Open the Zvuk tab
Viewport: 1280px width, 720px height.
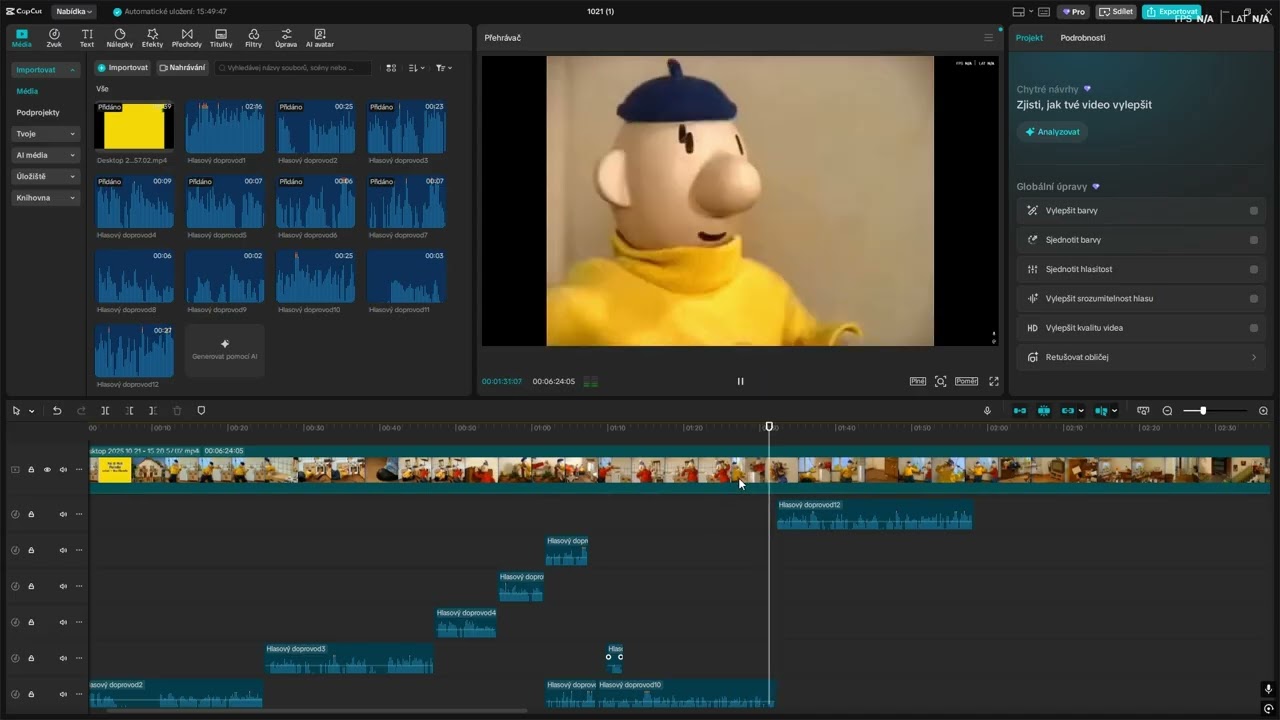(54, 38)
